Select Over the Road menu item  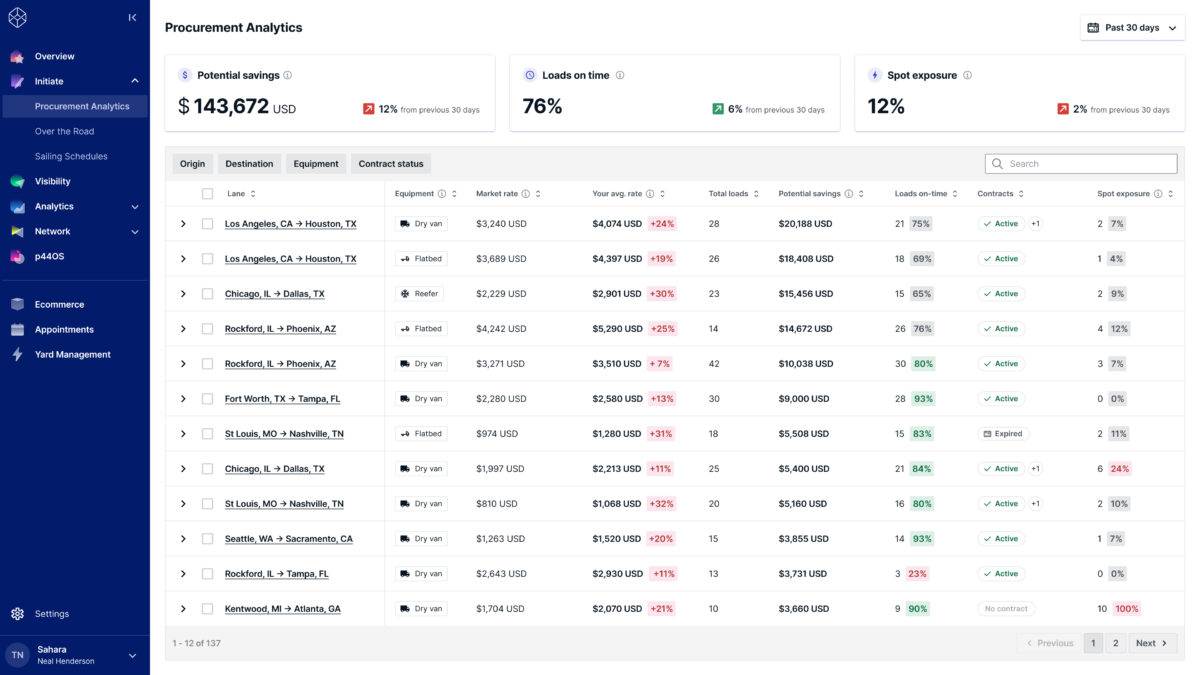64,131
